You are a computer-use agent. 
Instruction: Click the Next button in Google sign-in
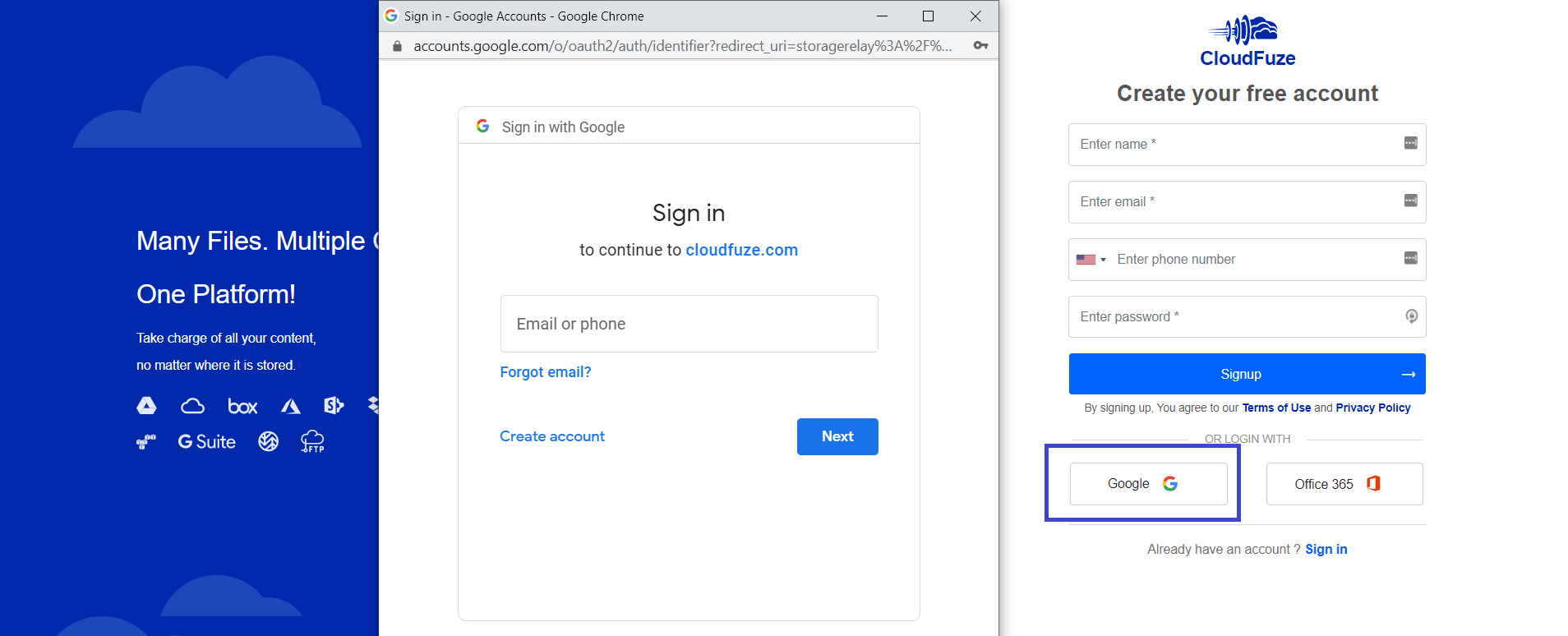pyautogui.click(x=837, y=436)
